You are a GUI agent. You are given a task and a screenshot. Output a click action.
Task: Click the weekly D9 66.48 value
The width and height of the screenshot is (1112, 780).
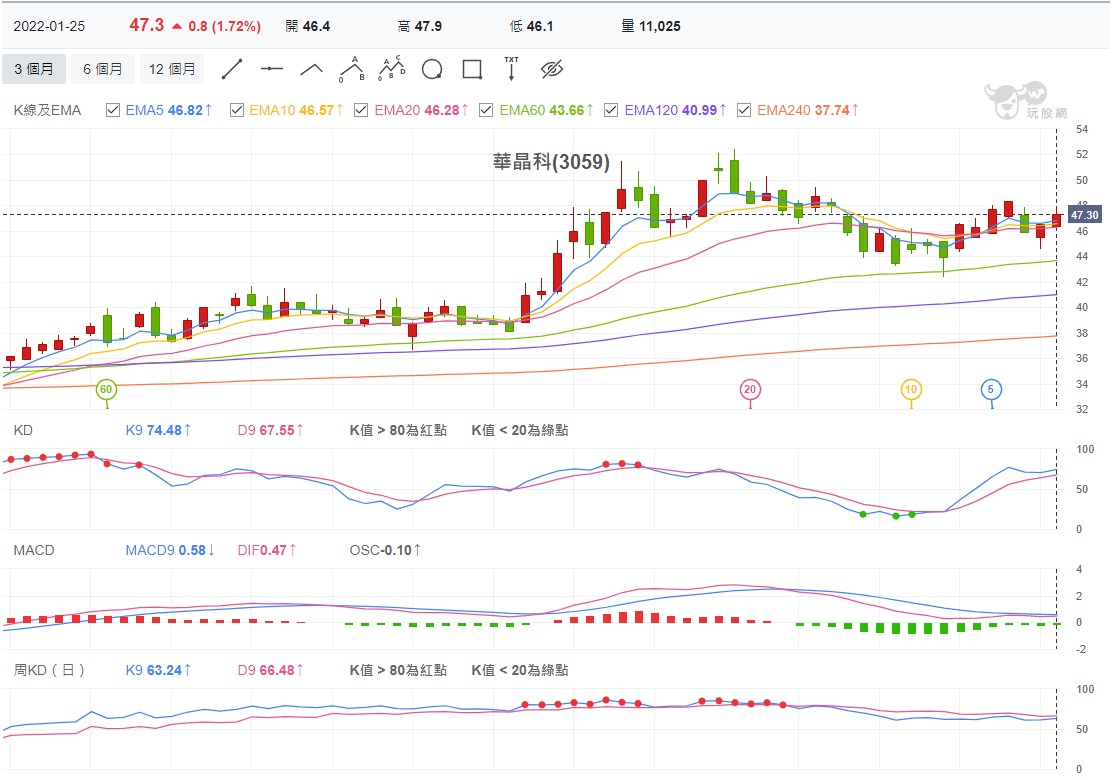[270, 670]
